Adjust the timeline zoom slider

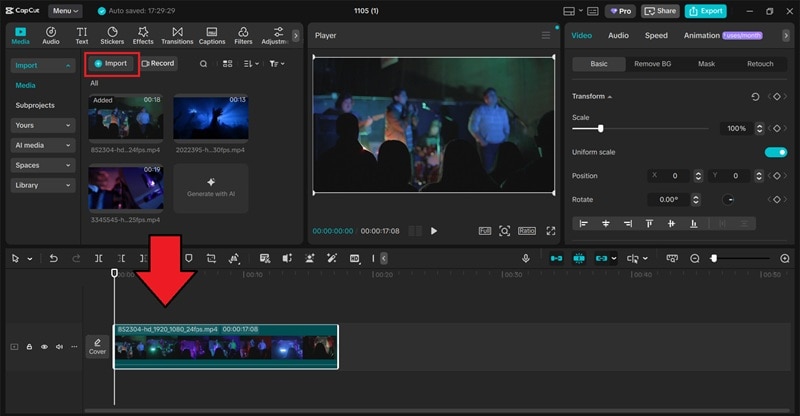714,259
